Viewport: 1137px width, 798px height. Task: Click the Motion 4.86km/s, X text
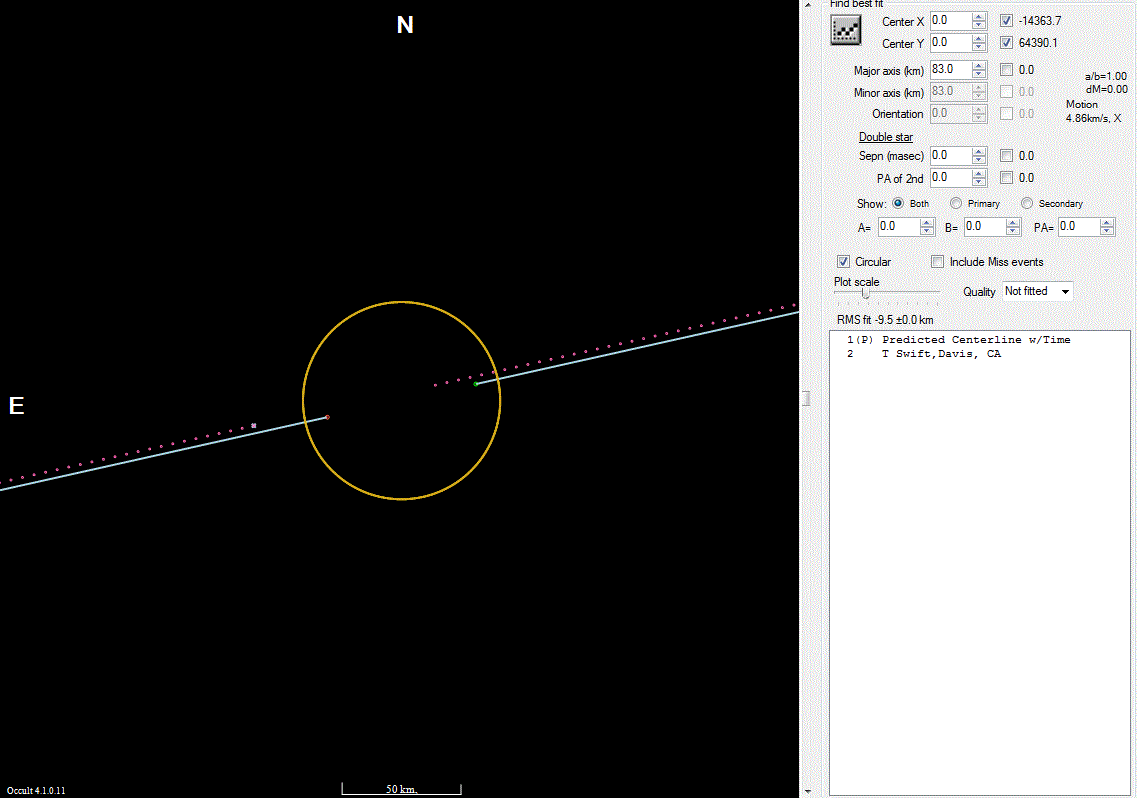click(x=1093, y=111)
